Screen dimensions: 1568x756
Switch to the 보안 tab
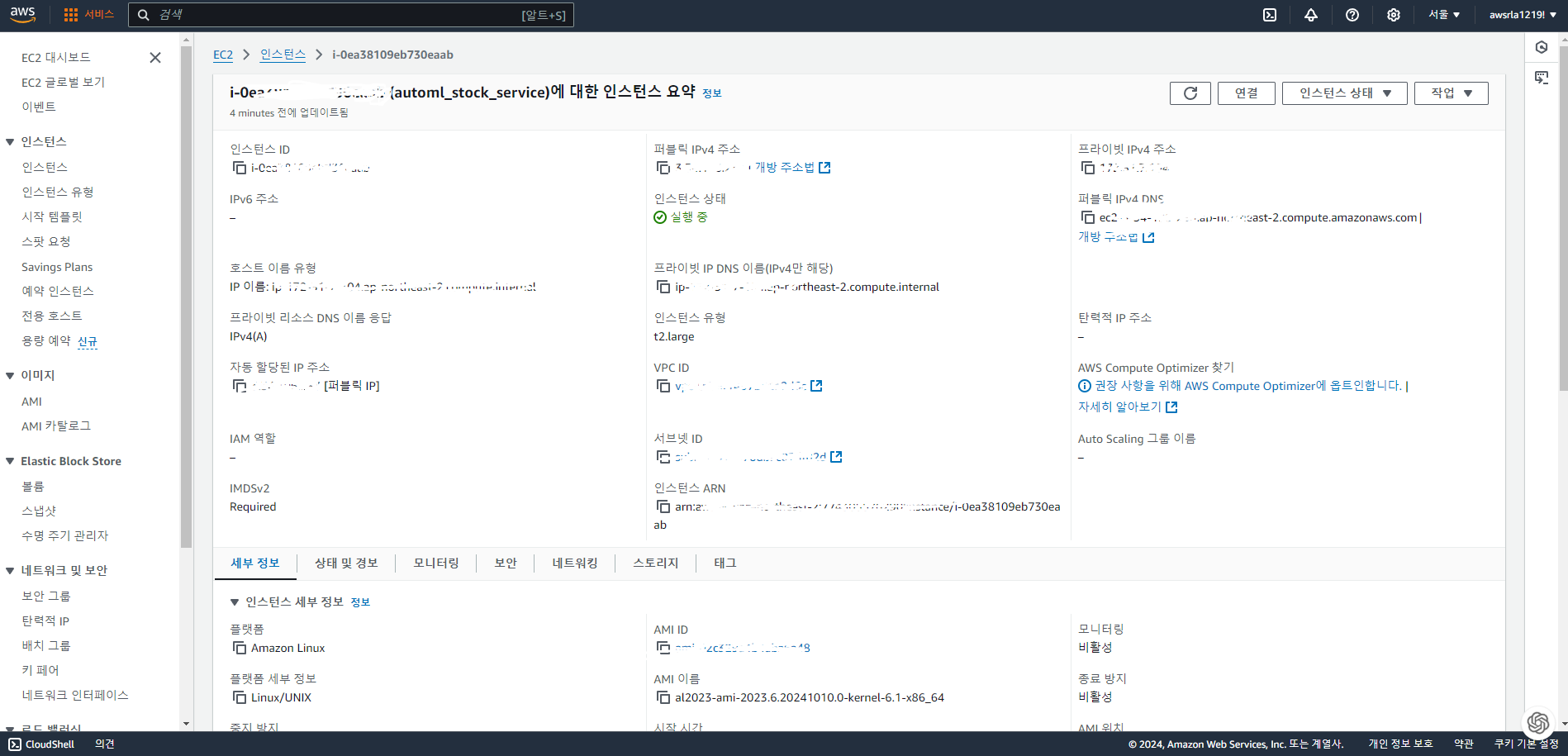[506, 563]
